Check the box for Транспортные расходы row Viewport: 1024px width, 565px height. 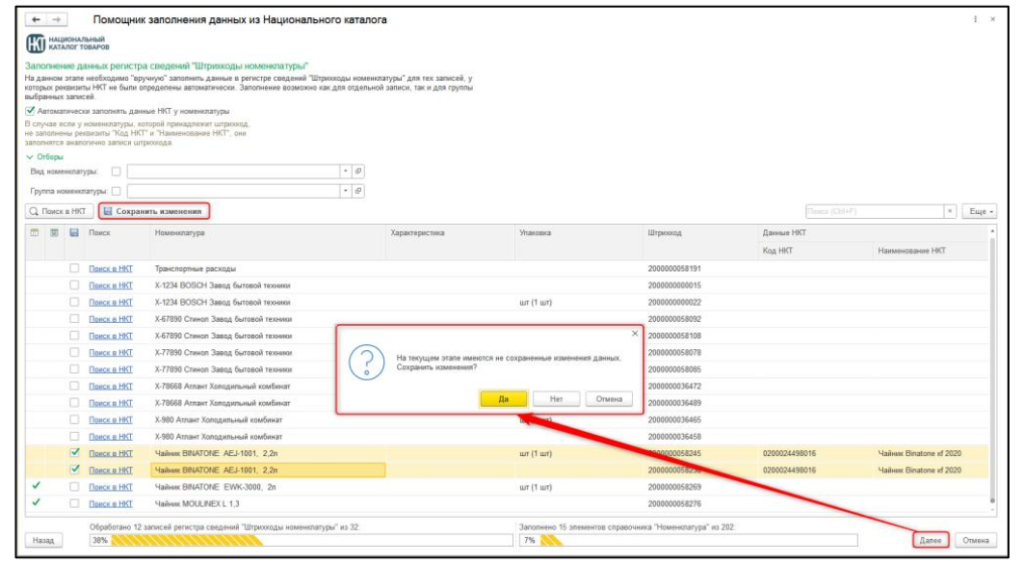pyautogui.click(x=74, y=268)
